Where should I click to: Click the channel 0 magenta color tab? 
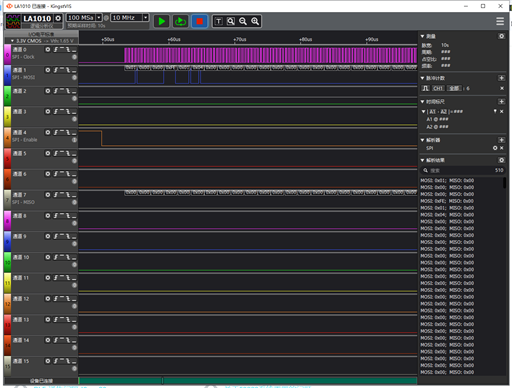coord(7,55)
